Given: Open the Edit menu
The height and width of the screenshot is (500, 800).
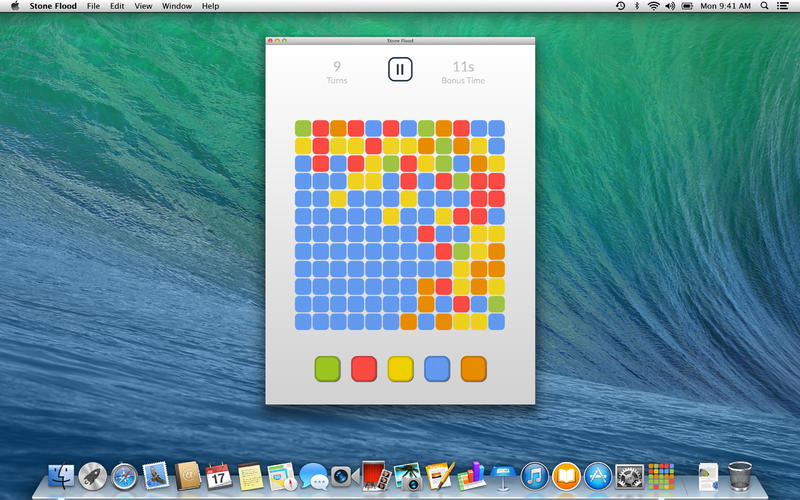Looking at the screenshot, I should (x=118, y=6).
